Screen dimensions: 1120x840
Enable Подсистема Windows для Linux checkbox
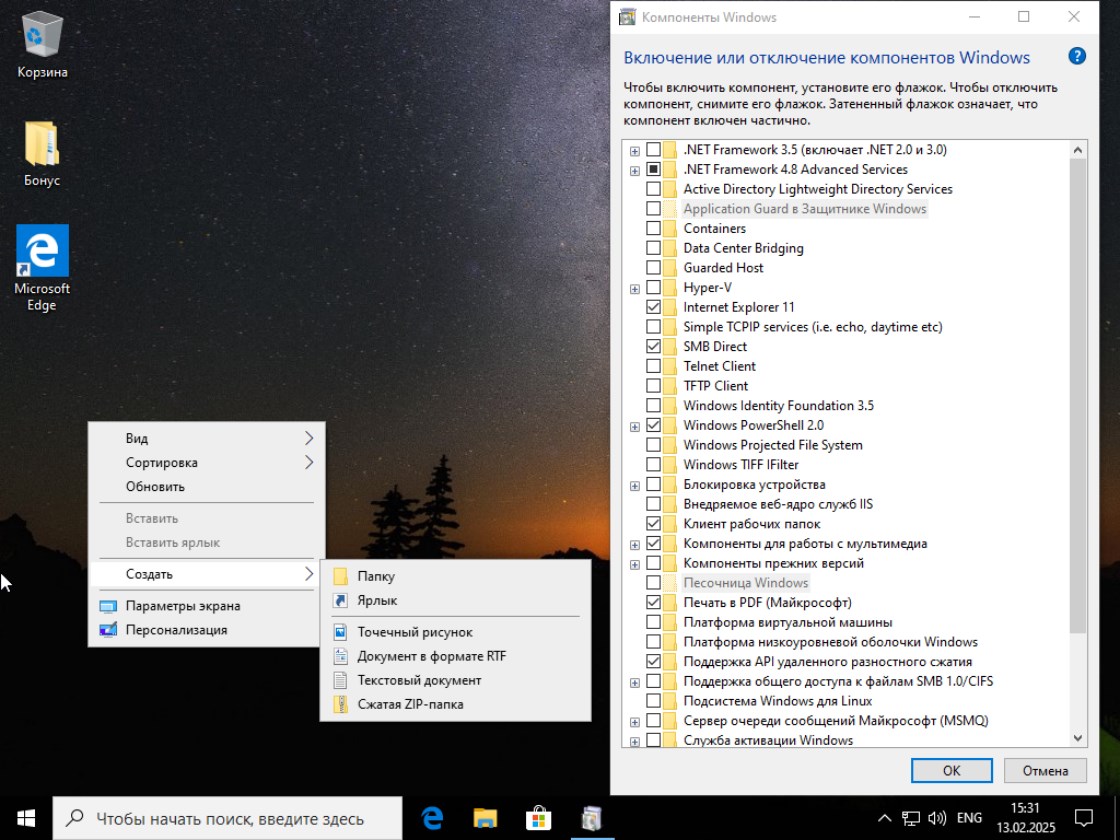pos(653,701)
